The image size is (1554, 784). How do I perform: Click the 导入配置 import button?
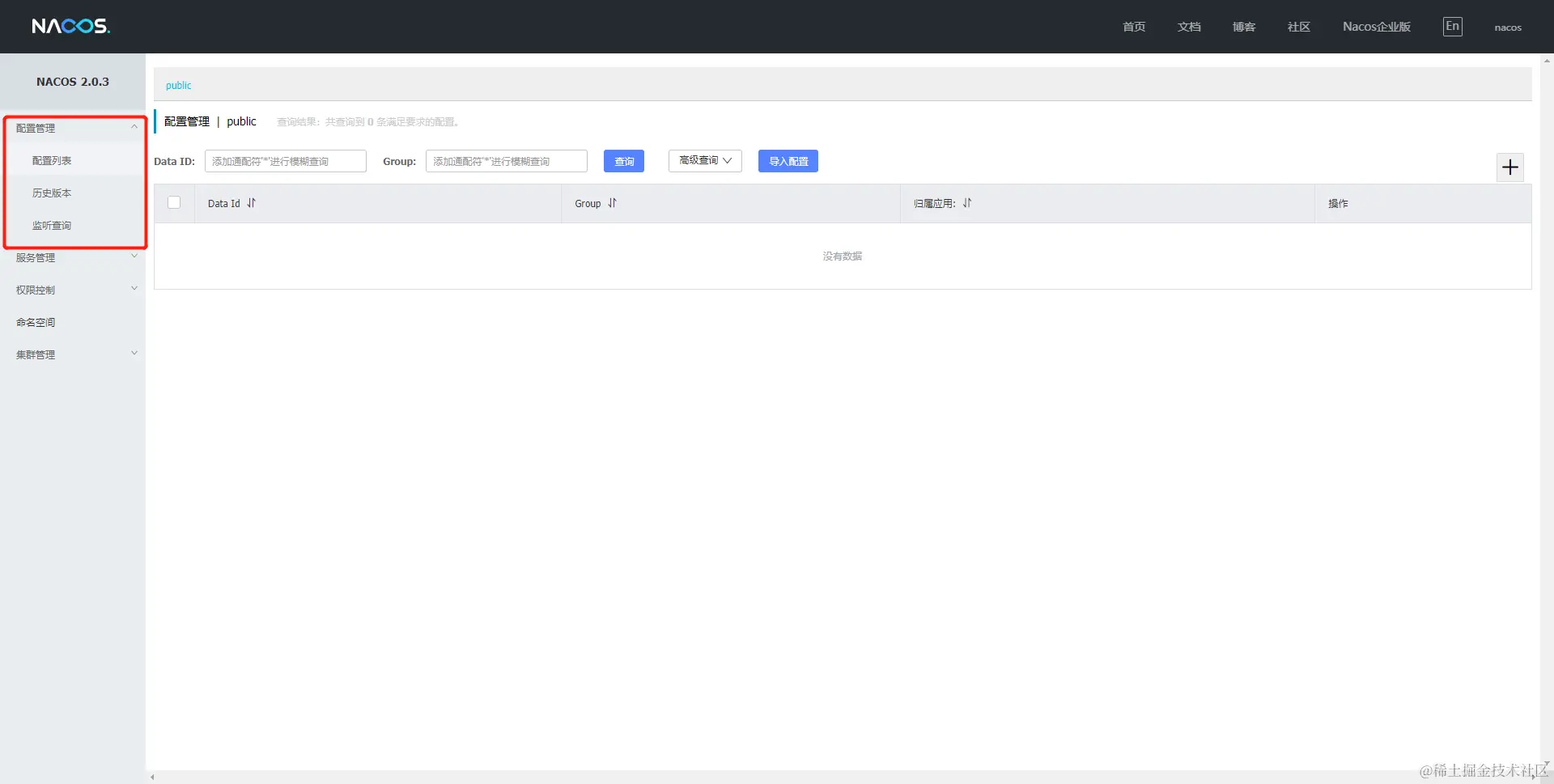tap(788, 161)
